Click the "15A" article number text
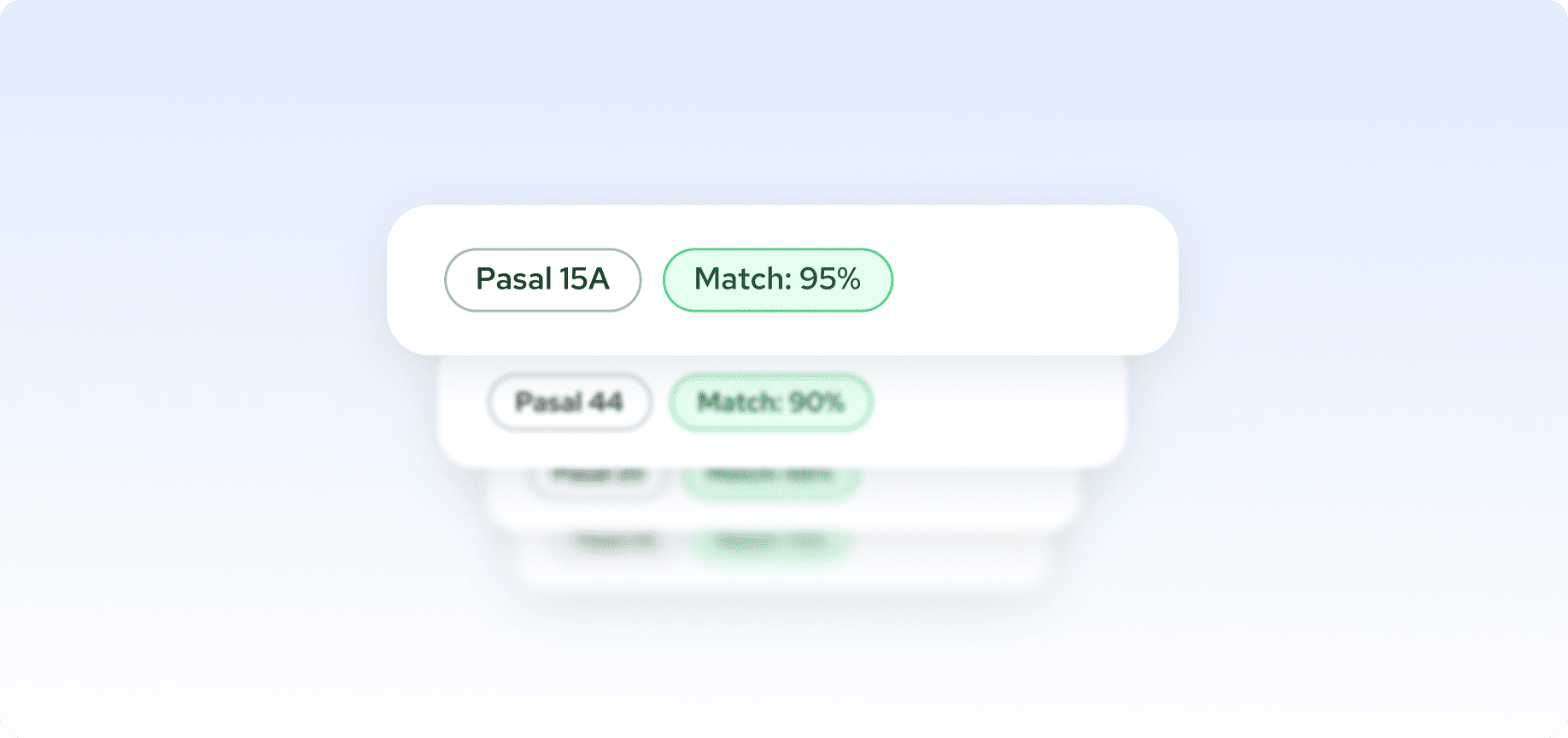Image resolution: width=1568 pixels, height=738 pixels. [x=584, y=279]
